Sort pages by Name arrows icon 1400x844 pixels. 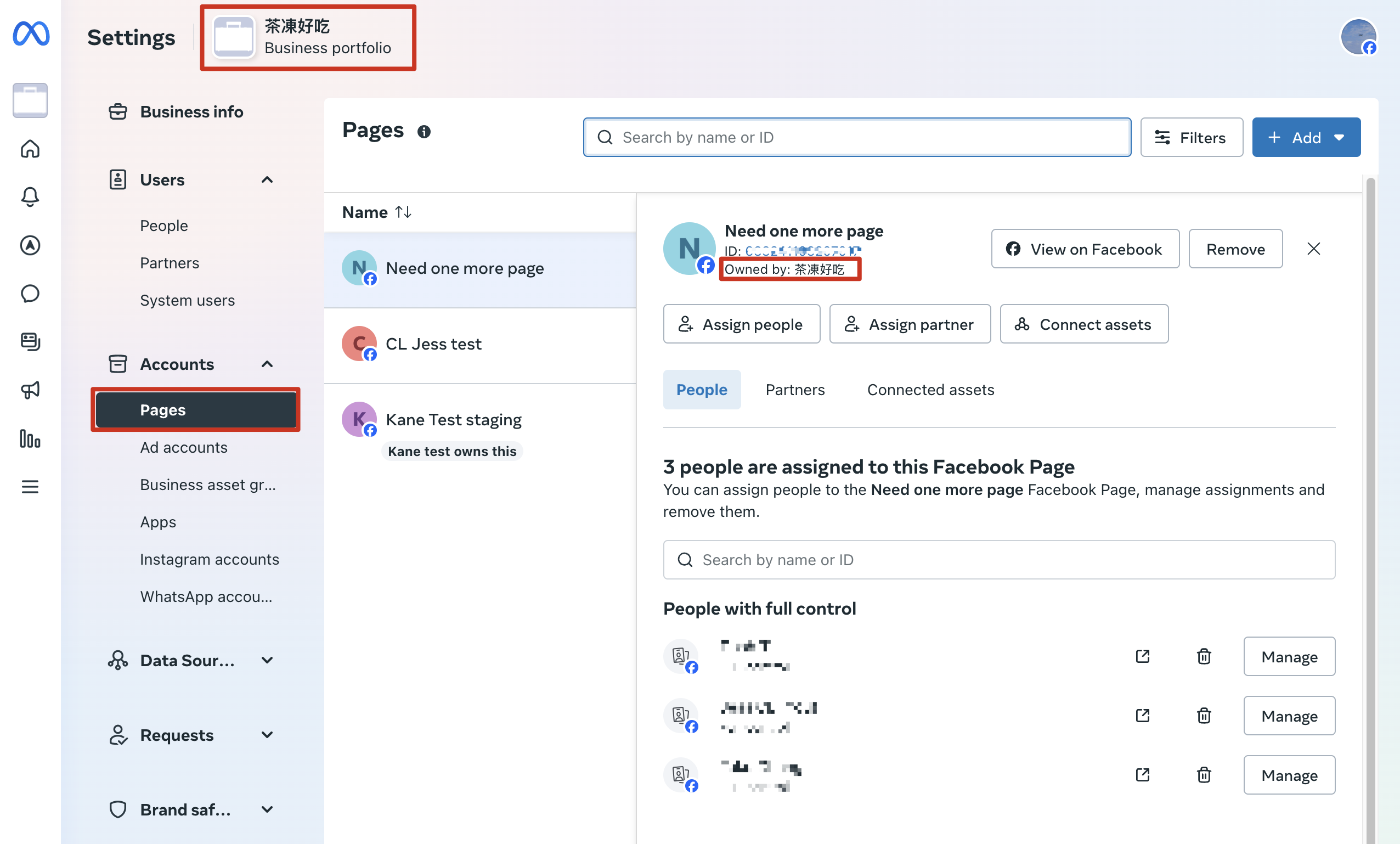pos(403,211)
